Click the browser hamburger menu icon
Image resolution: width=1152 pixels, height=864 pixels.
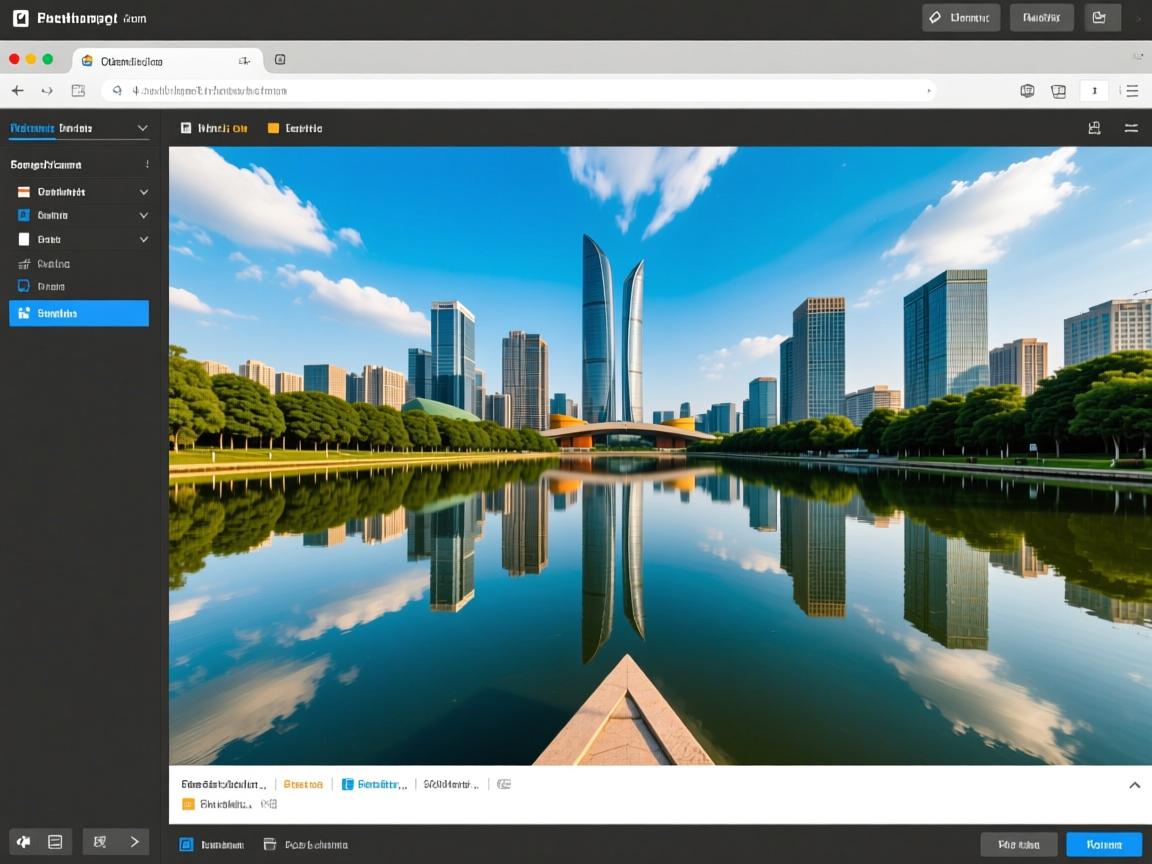1131,91
